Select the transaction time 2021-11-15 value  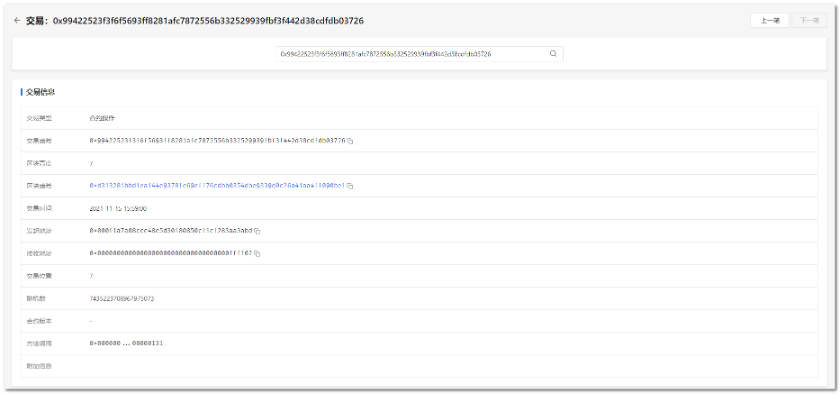tap(118, 209)
